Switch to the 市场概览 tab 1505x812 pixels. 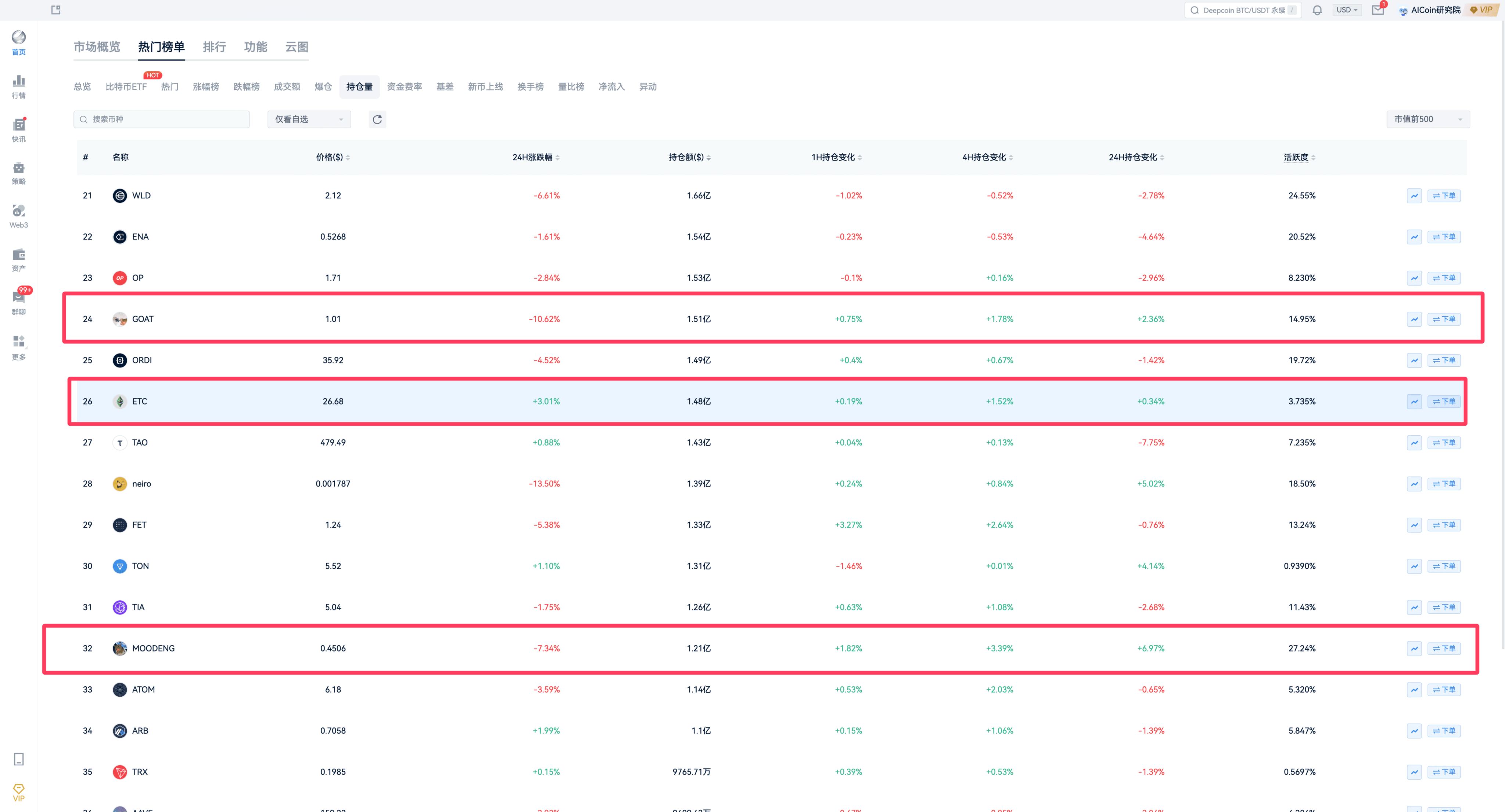97,47
